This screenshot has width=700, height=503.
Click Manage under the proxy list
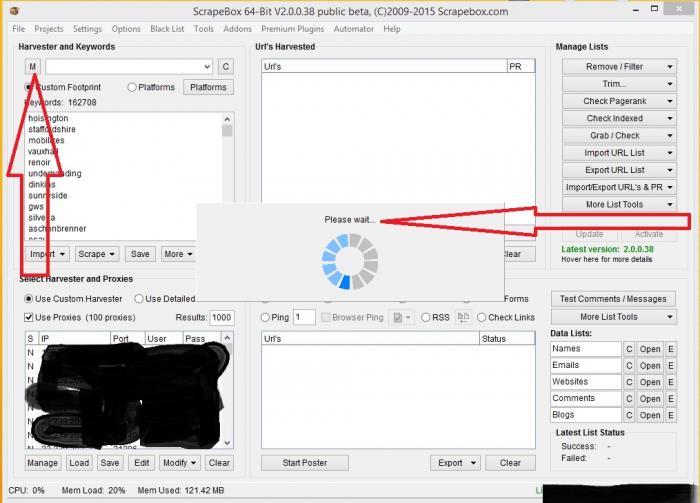pos(42,463)
